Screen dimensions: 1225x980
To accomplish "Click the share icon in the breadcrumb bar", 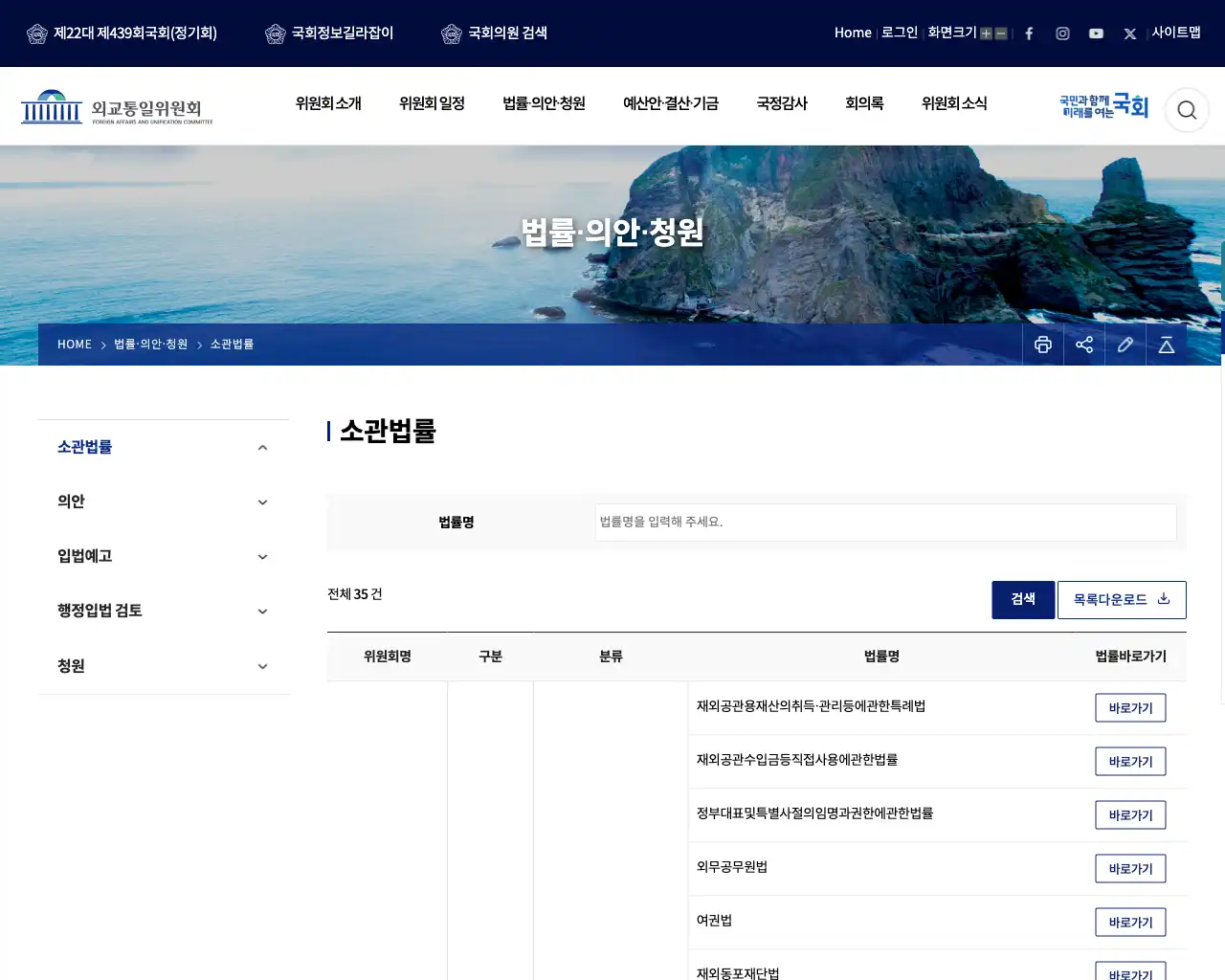I will 1084,345.
